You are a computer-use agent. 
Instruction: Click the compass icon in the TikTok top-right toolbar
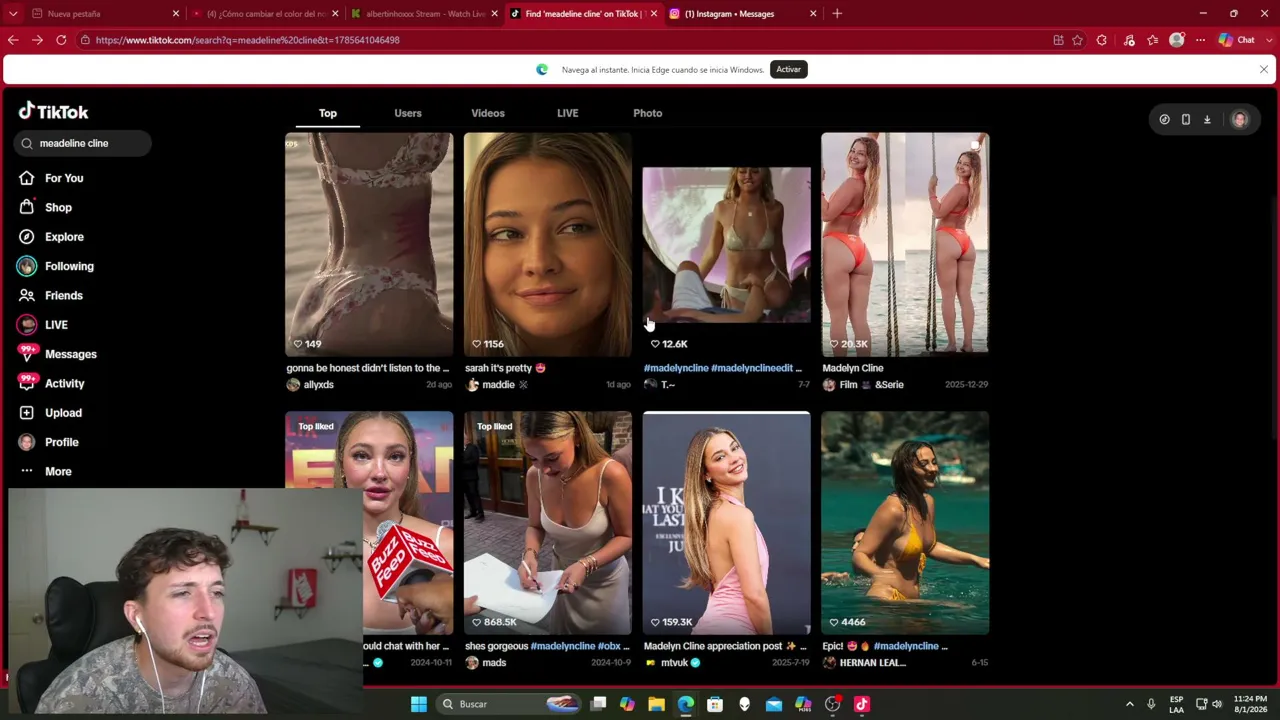[1164, 120]
